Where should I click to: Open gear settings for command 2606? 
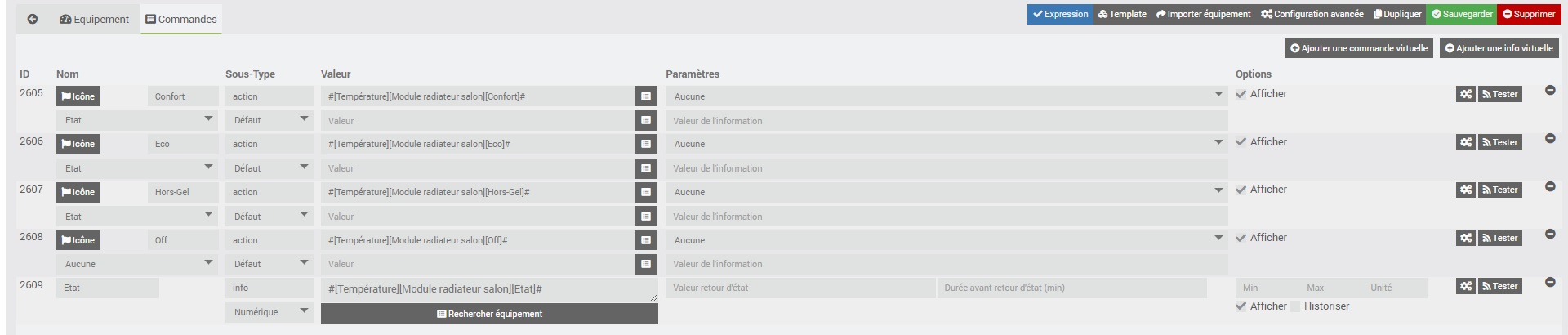[1466, 142]
